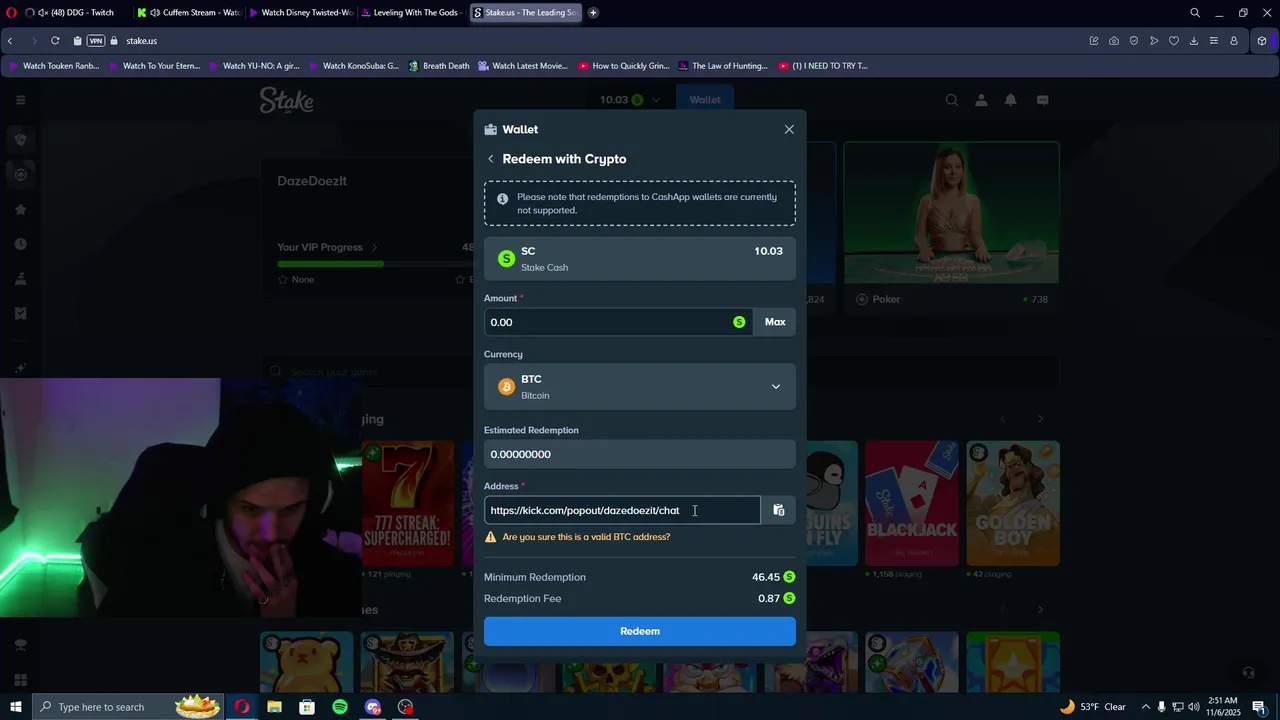Open Spotify from the taskbar
Screen dimensions: 1280x720
pyautogui.click(x=340, y=707)
